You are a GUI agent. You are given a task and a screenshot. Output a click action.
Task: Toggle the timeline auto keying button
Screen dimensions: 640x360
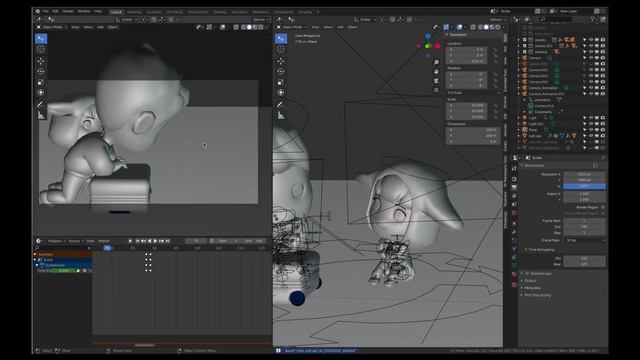pos(130,241)
